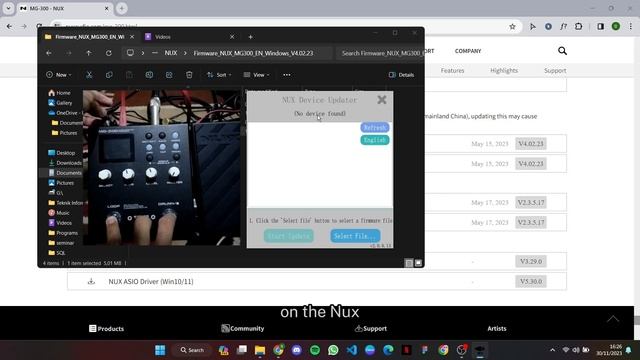
Task: Open Discord from the taskbar
Action: [x=296, y=350]
